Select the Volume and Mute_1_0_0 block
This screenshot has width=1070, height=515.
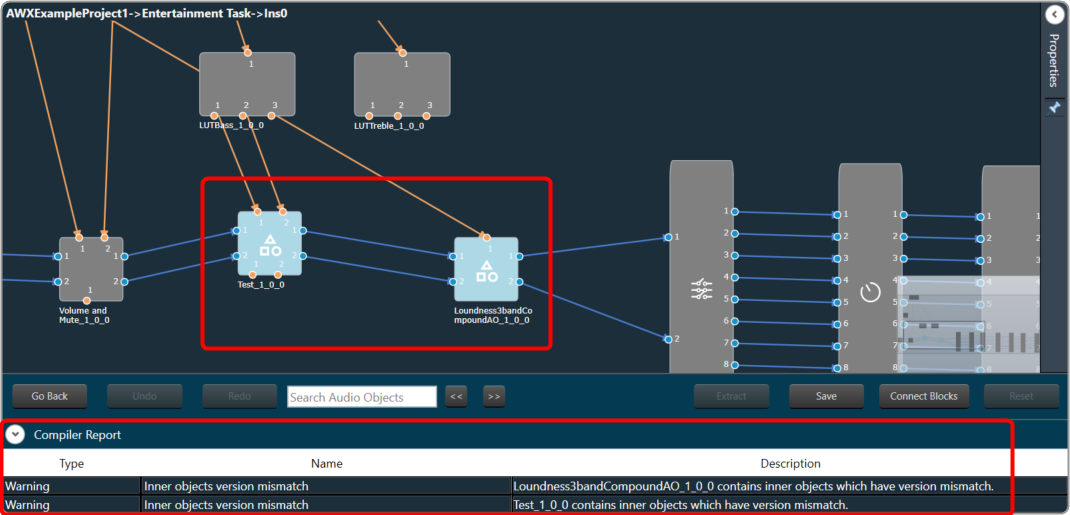91,269
